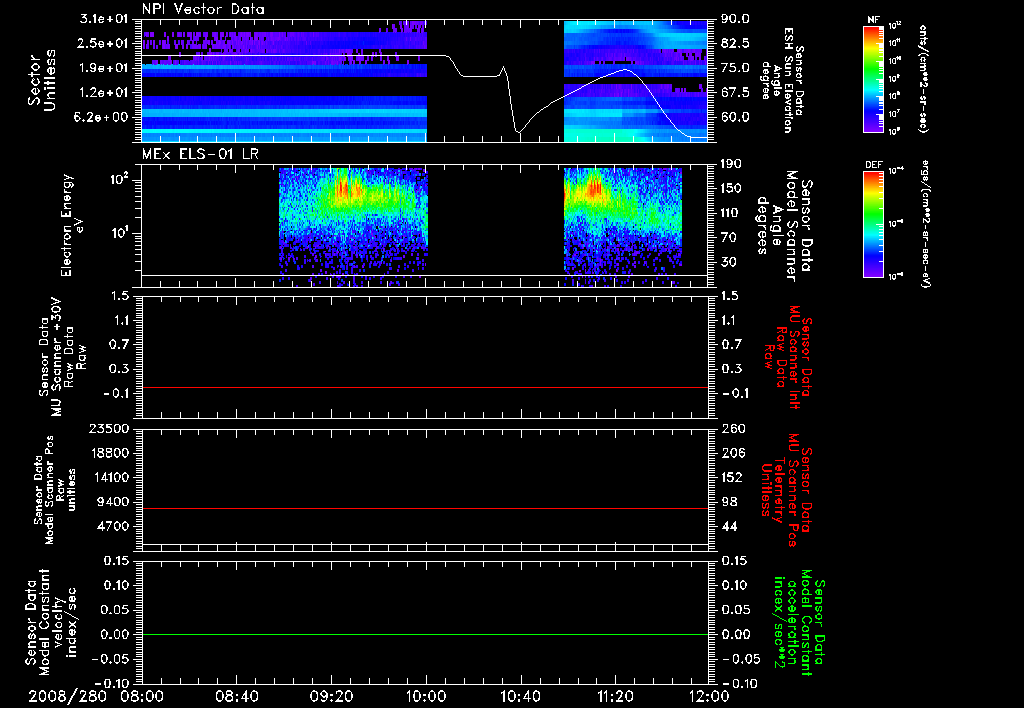
Task: Click the "1.9e+01" sector axis value
Action: point(104,68)
